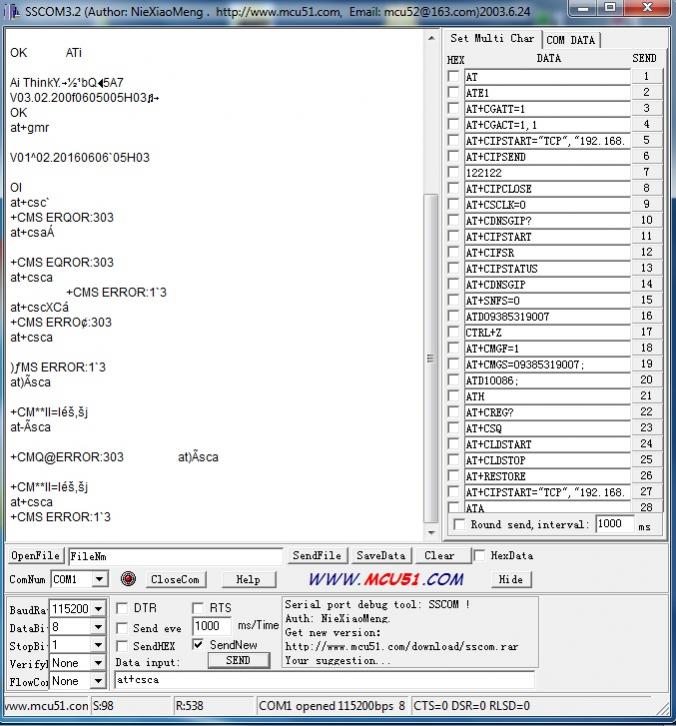Select the Set Multi Char tab
Viewport: 676px width, 726px height.
click(x=492, y=39)
